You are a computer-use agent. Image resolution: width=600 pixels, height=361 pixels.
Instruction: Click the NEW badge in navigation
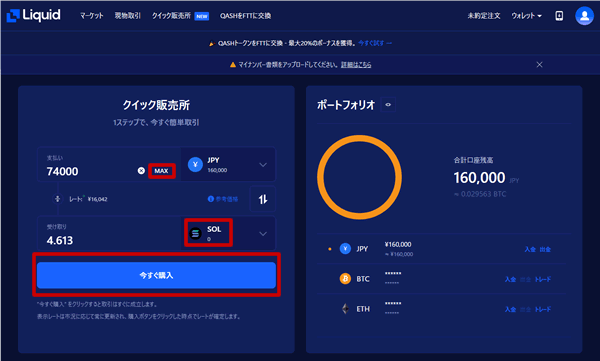(x=202, y=16)
